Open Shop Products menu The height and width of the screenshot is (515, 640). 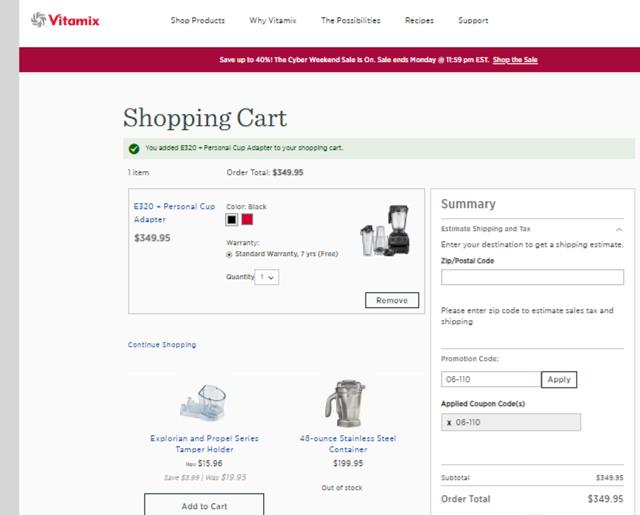(197, 21)
